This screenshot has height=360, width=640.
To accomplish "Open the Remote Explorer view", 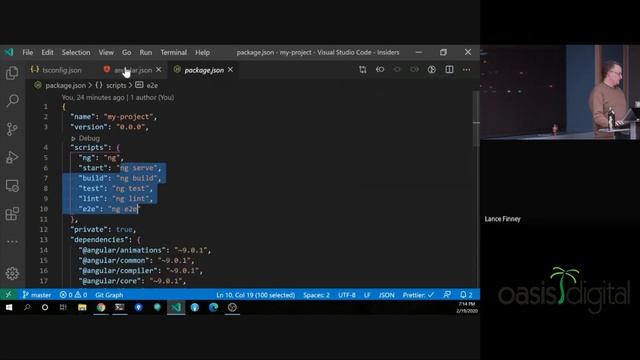I will [x=12, y=186].
